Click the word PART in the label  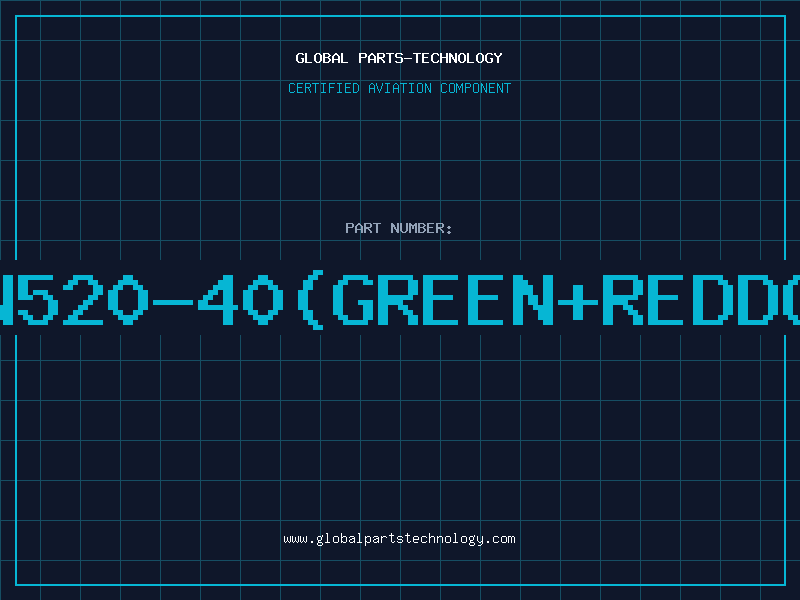pyautogui.click(x=361, y=228)
